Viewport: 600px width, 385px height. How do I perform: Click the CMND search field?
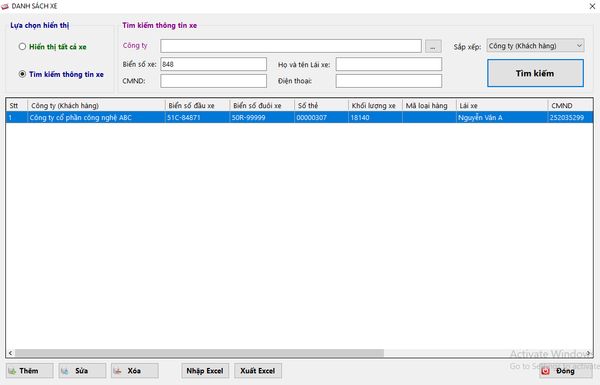pyautogui.click(x=214, y=81)
